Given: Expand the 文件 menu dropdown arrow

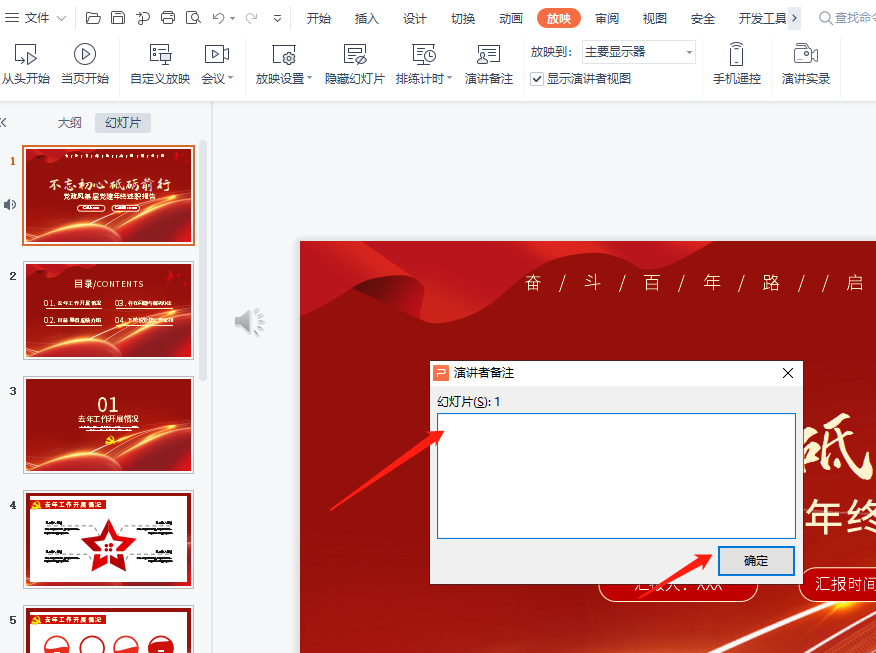Looking at the screenshot, I should (62, 18).
